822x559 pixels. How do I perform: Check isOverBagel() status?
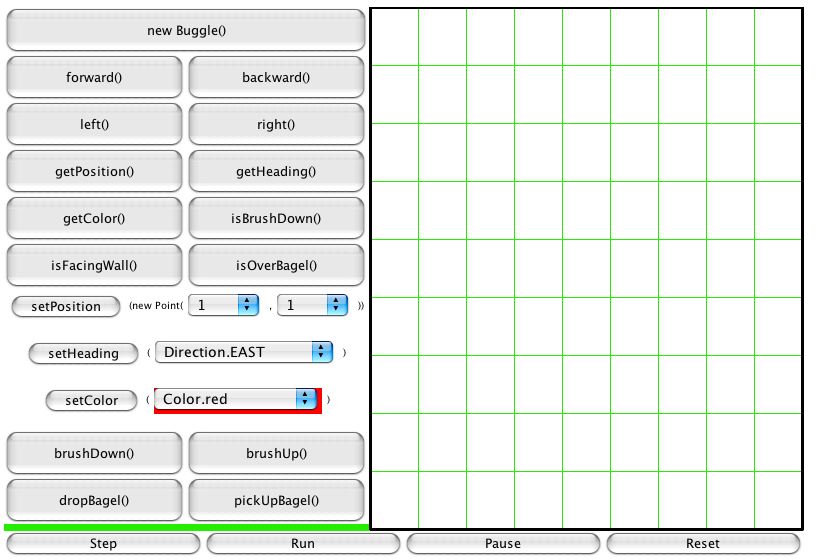(x=276, y=265)
